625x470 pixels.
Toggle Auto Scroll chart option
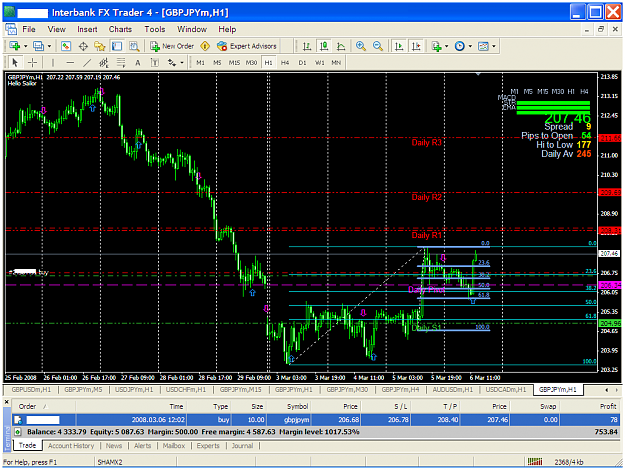(x=399, y=46)
